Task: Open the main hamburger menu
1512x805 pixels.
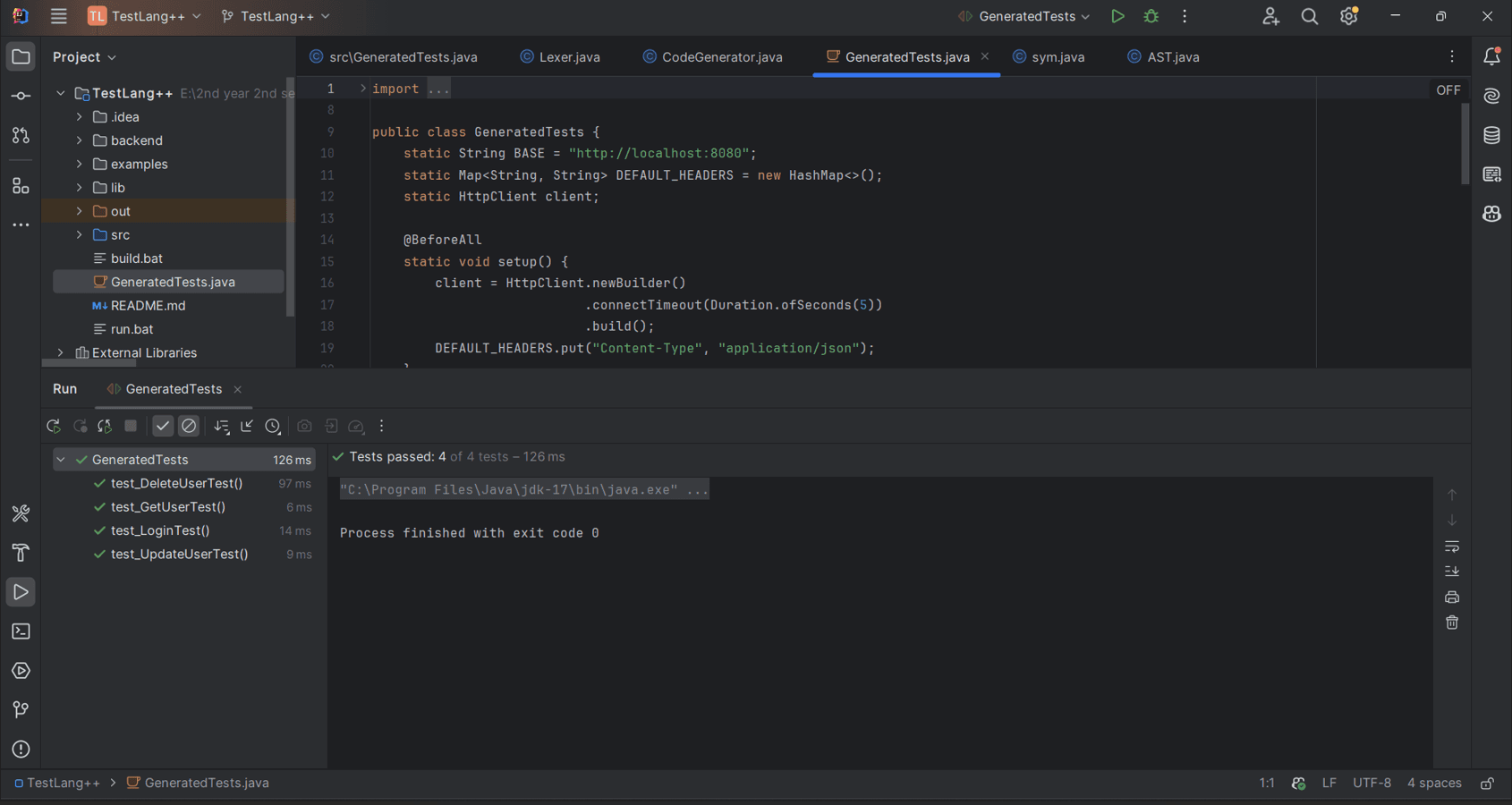Action: click(59, 16)
